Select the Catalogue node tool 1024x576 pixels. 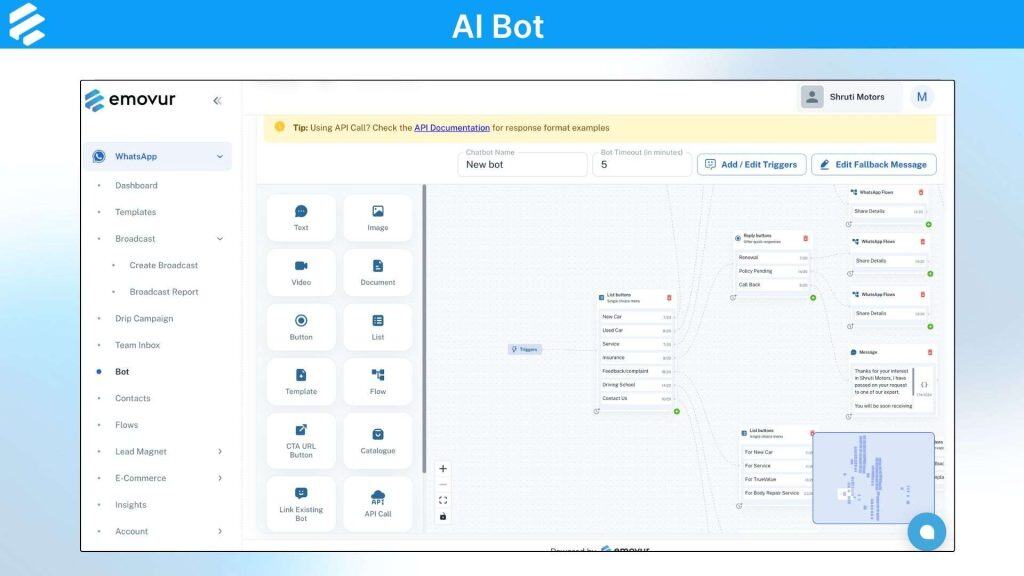pos(377,440)
